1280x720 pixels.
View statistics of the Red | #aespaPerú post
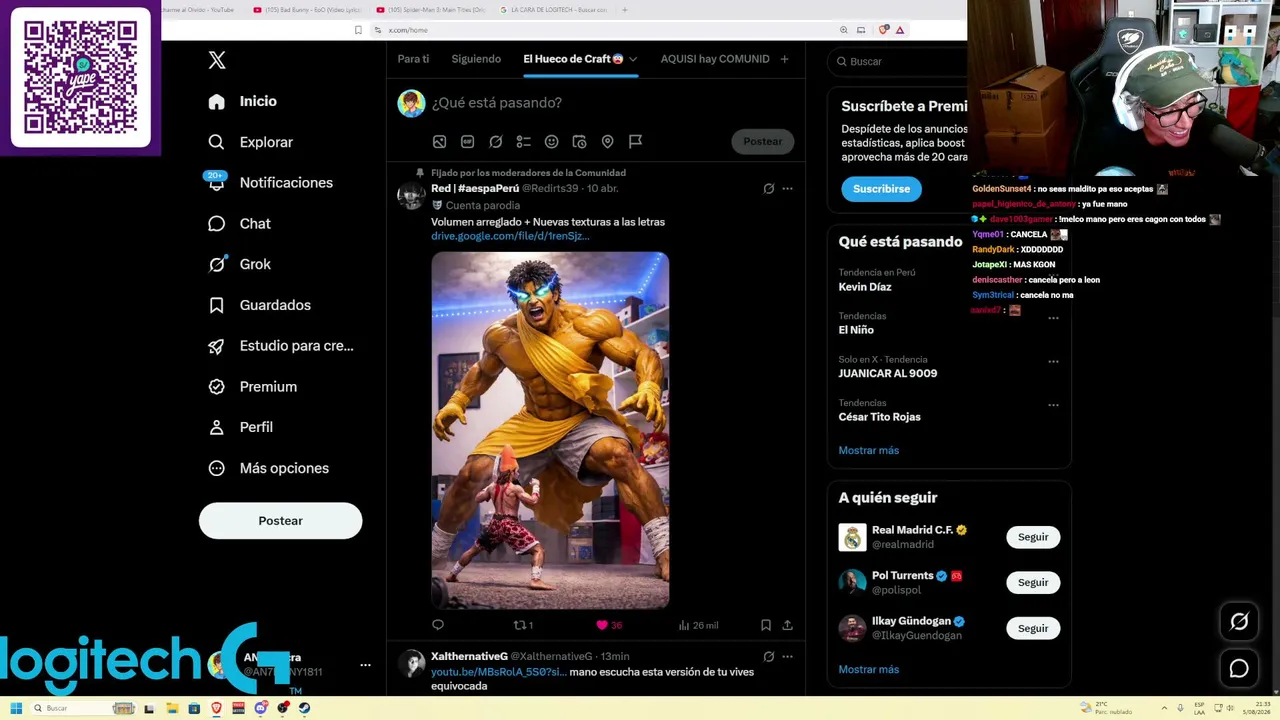698,625
